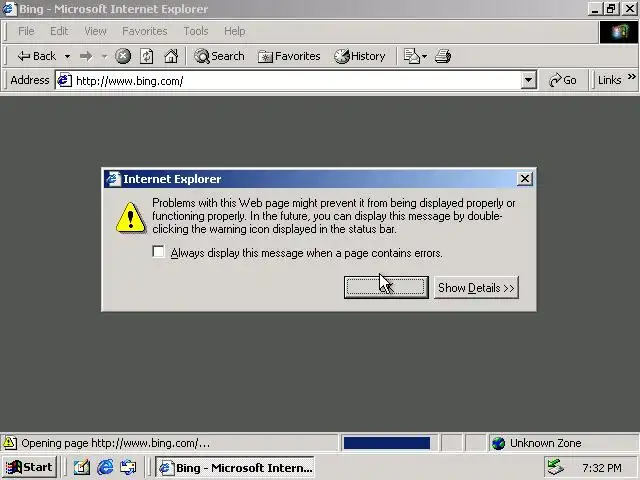The height and width of the screenshot is (480, 640).
Task: Open the Favorites menu in menu bar
Action: click(x=144, y=31)
